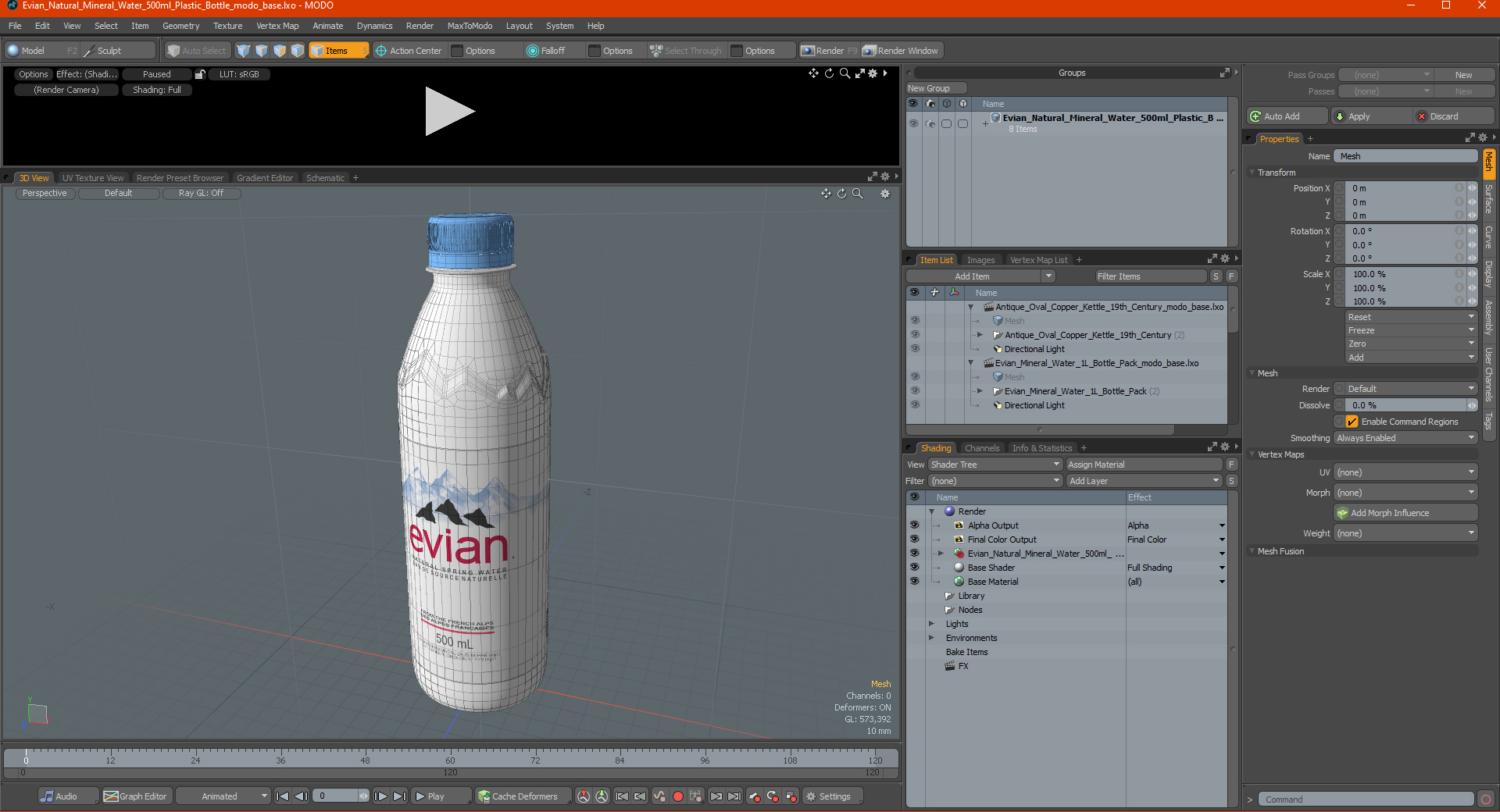Open Add Layer dropdown
Viewport: 1500px width, 812px height.
tap(1144, 481)
